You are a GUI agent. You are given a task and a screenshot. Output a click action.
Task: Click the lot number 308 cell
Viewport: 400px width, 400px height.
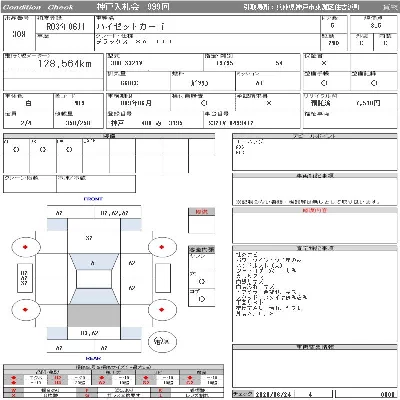[x=19, y=34]
